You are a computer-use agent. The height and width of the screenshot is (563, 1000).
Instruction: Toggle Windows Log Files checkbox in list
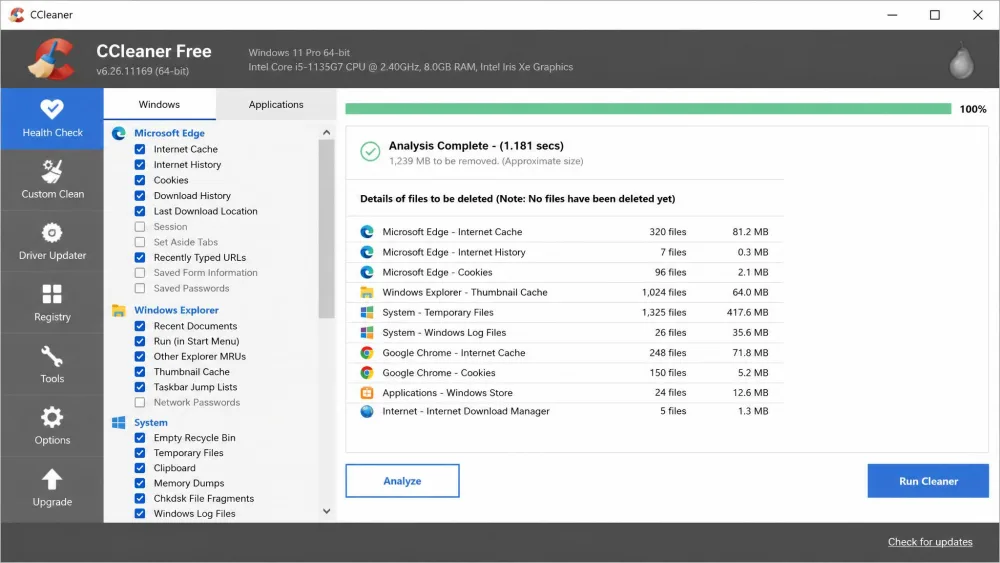pos(140,514)
